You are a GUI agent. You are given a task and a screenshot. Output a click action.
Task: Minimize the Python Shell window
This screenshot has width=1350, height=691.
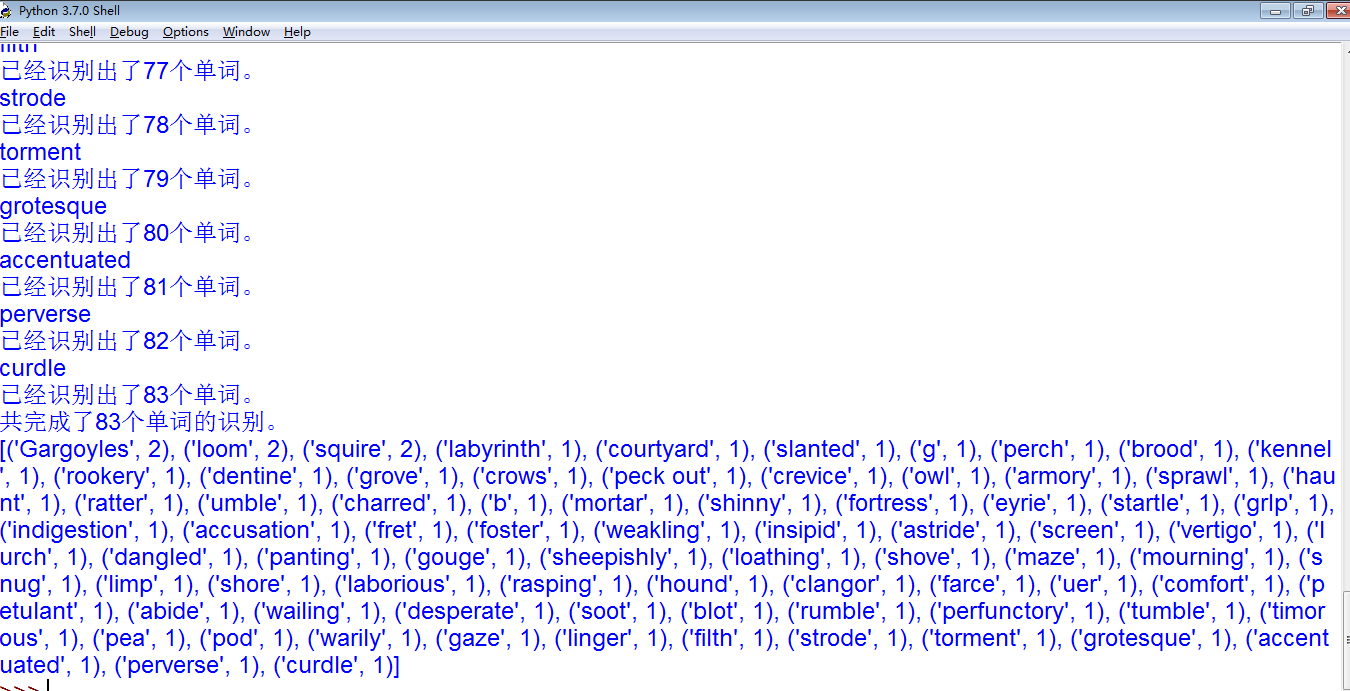click(1275, 11)
